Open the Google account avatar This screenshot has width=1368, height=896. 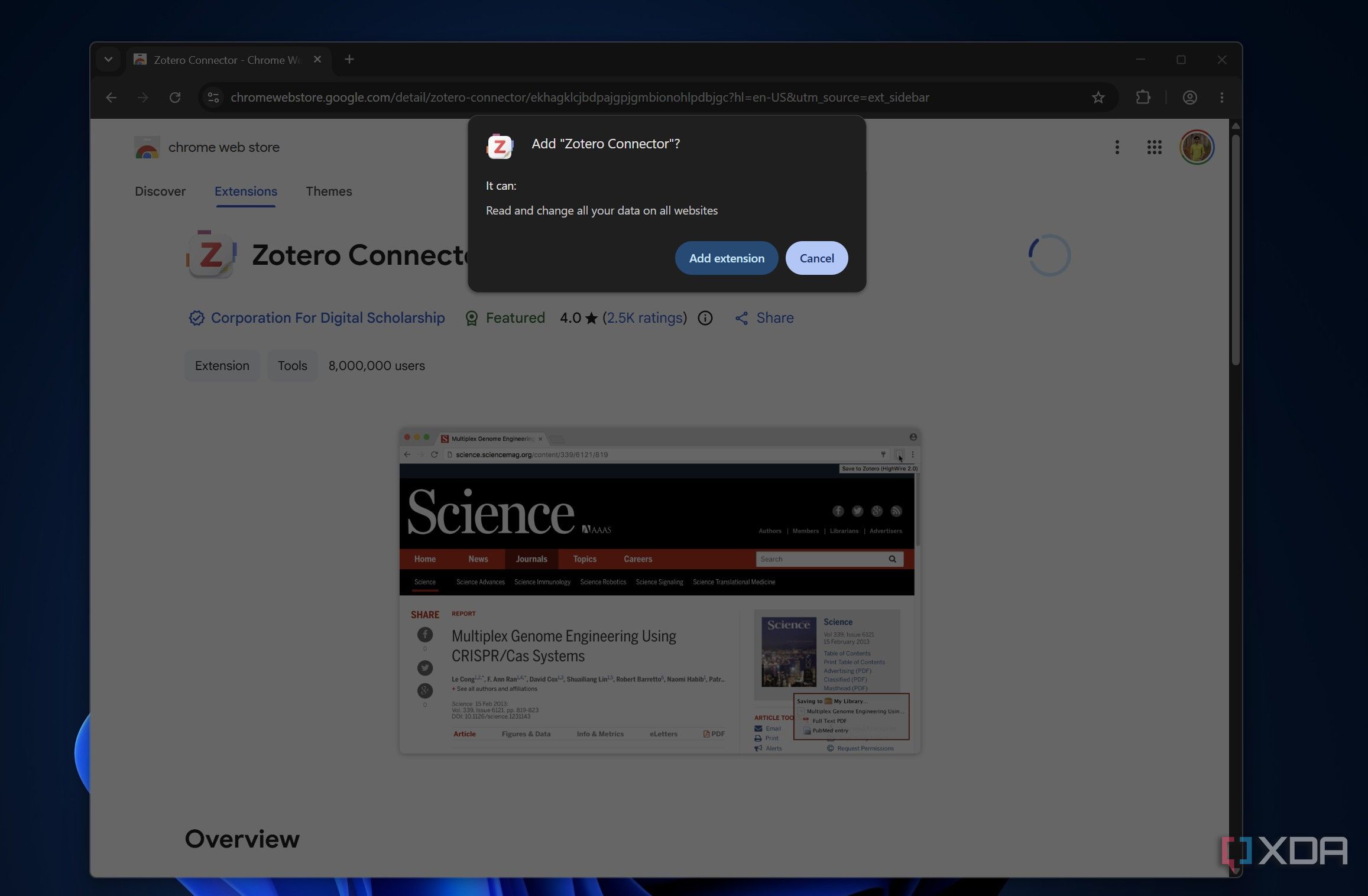point(1197,147)
